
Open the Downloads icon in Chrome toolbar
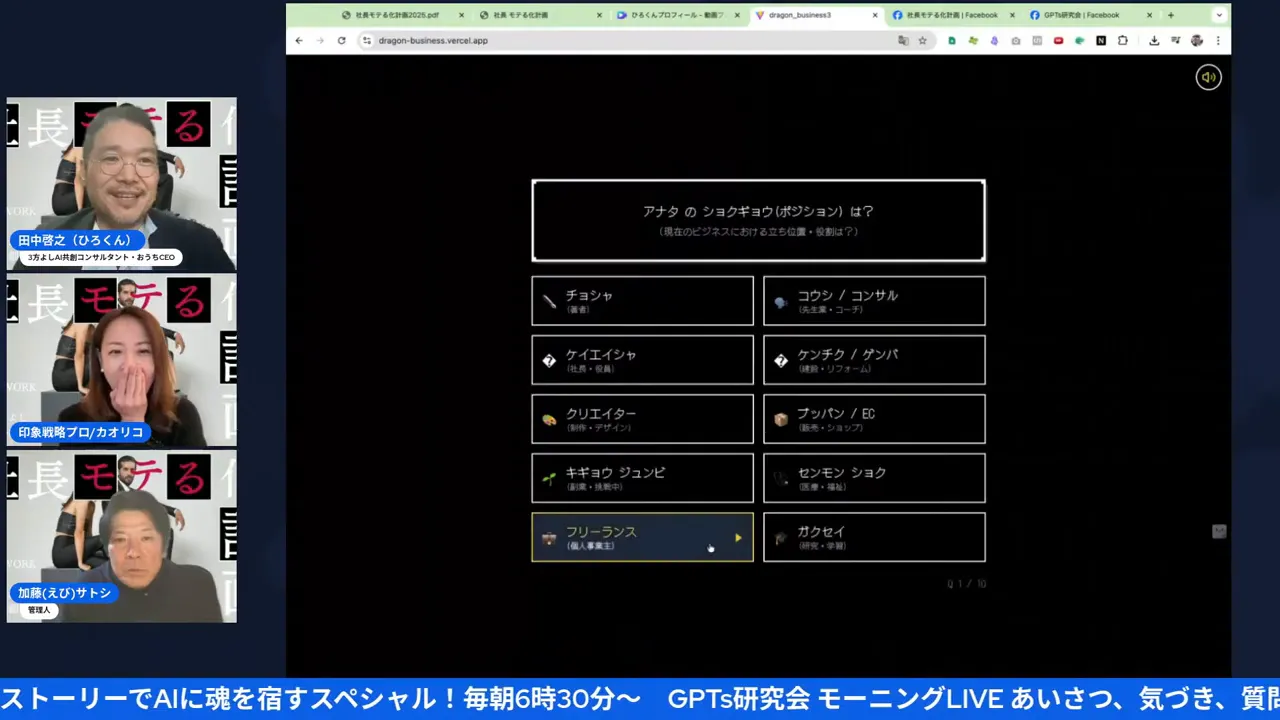[1155, 41]
